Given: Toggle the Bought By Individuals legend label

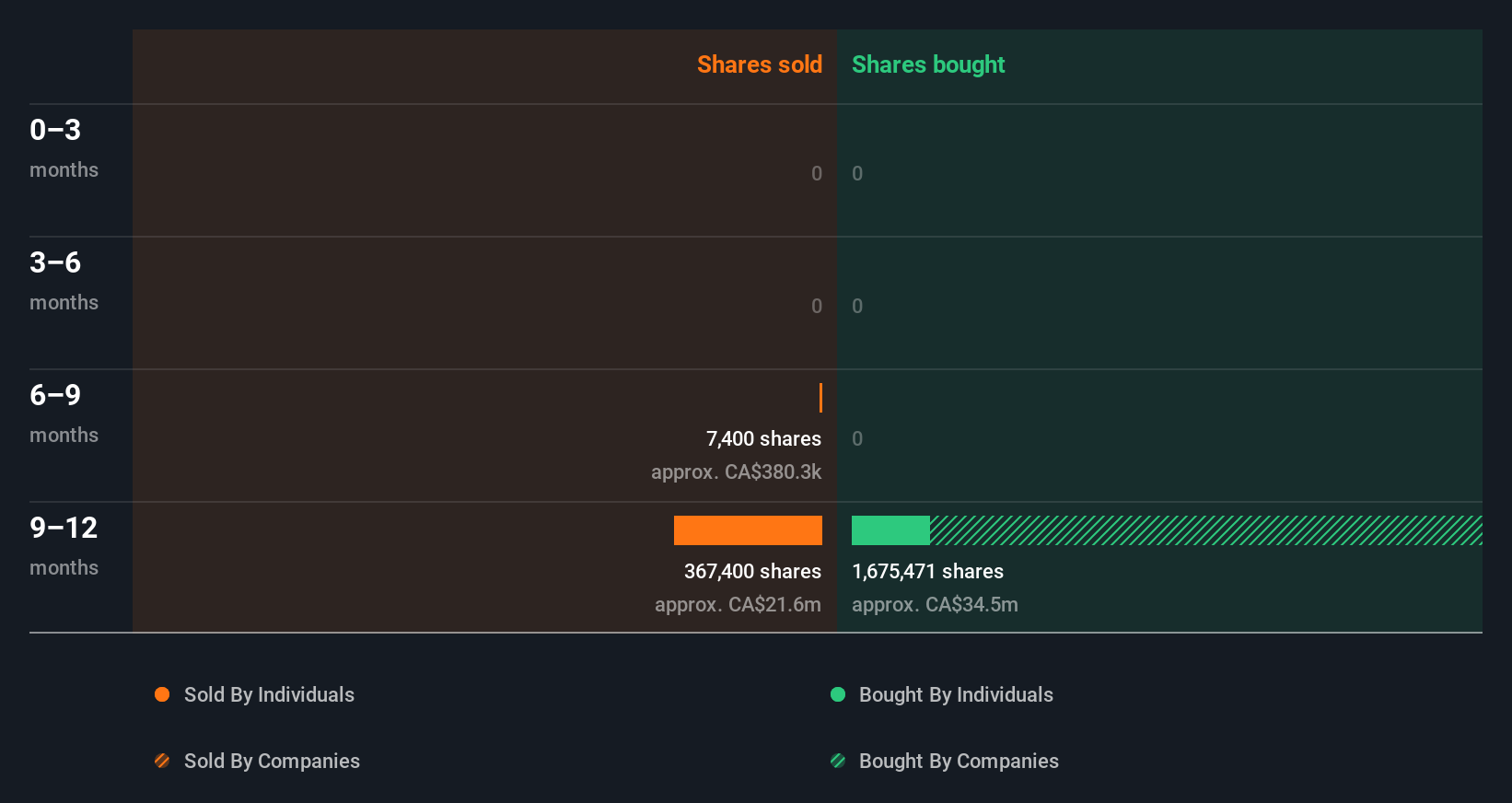Looking at the screenshot, I should coord(956,694).
